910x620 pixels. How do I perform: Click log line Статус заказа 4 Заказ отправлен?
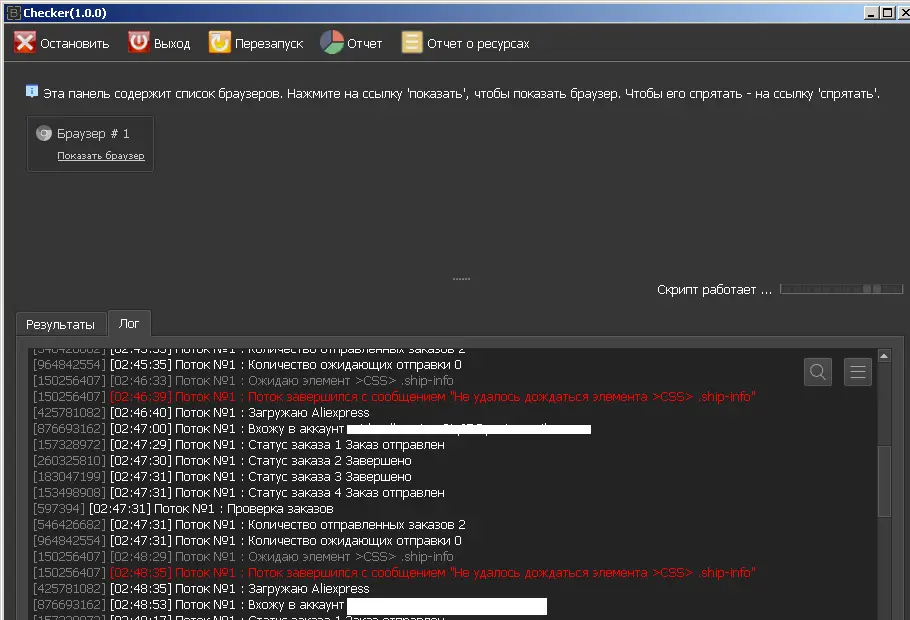(239, 492)
